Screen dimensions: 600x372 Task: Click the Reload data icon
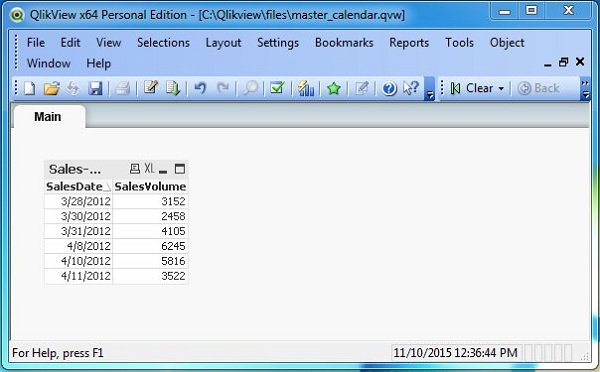[x=73, y=88]
